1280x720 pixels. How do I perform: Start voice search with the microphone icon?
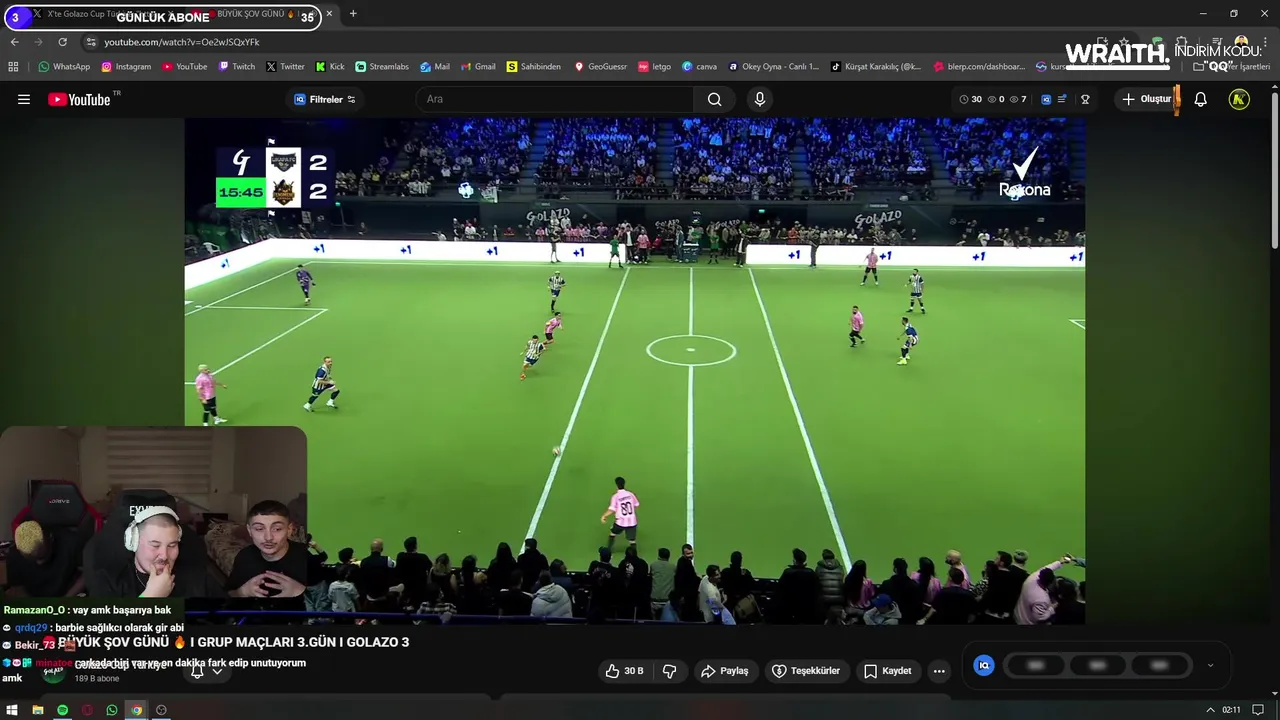tap(760, 99)
